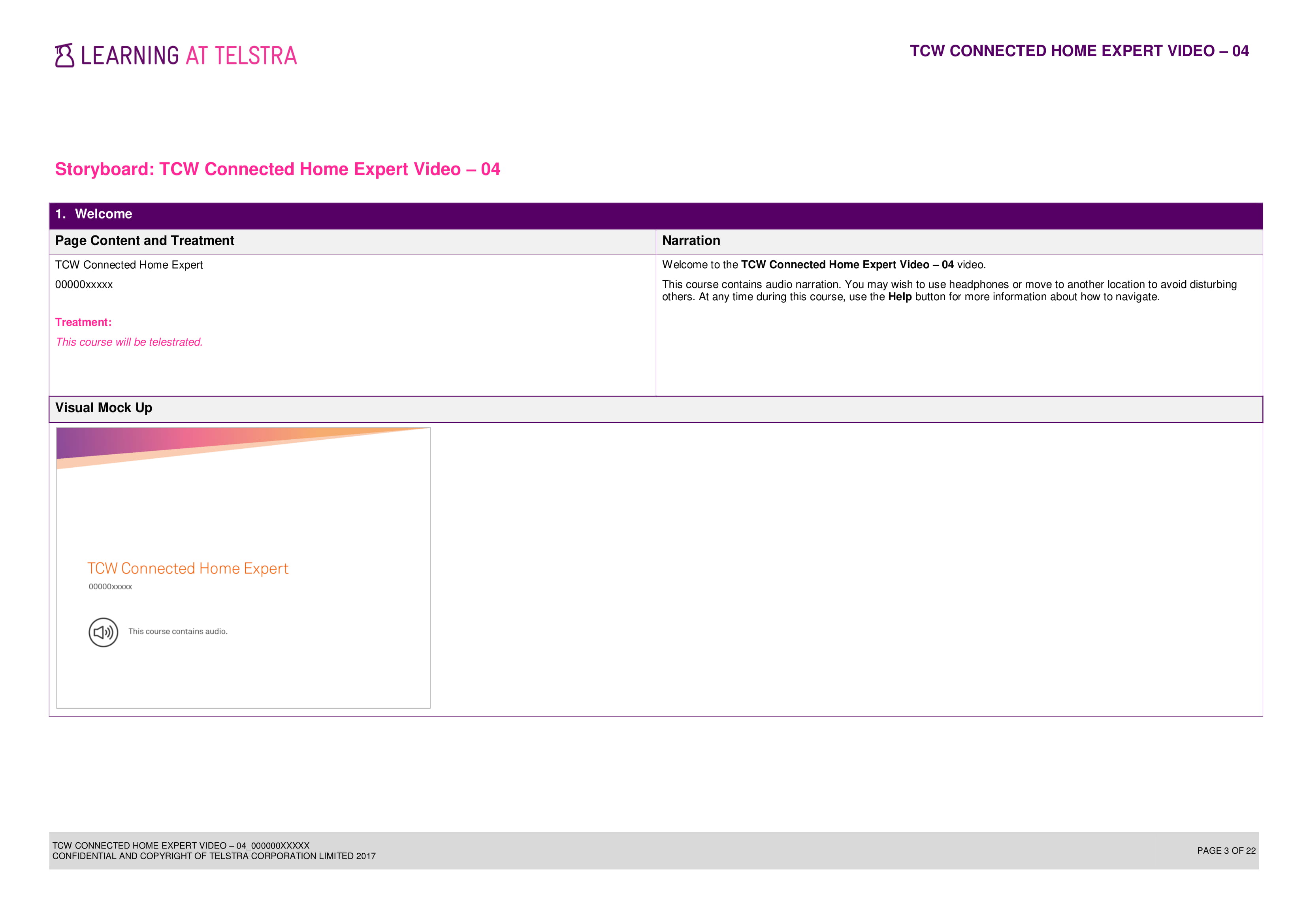Click the 'Page Content and Treatment' column header
This screenshot has height=924, width=1307.
[145, 241]
